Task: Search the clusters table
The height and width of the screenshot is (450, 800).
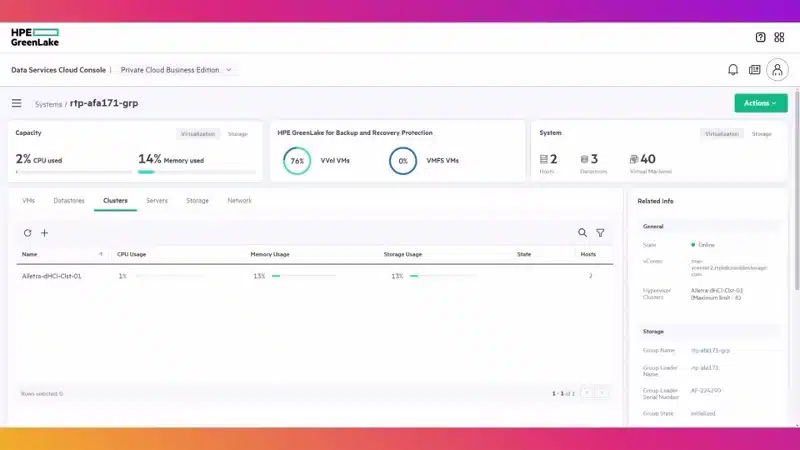Action: [582, 233]
